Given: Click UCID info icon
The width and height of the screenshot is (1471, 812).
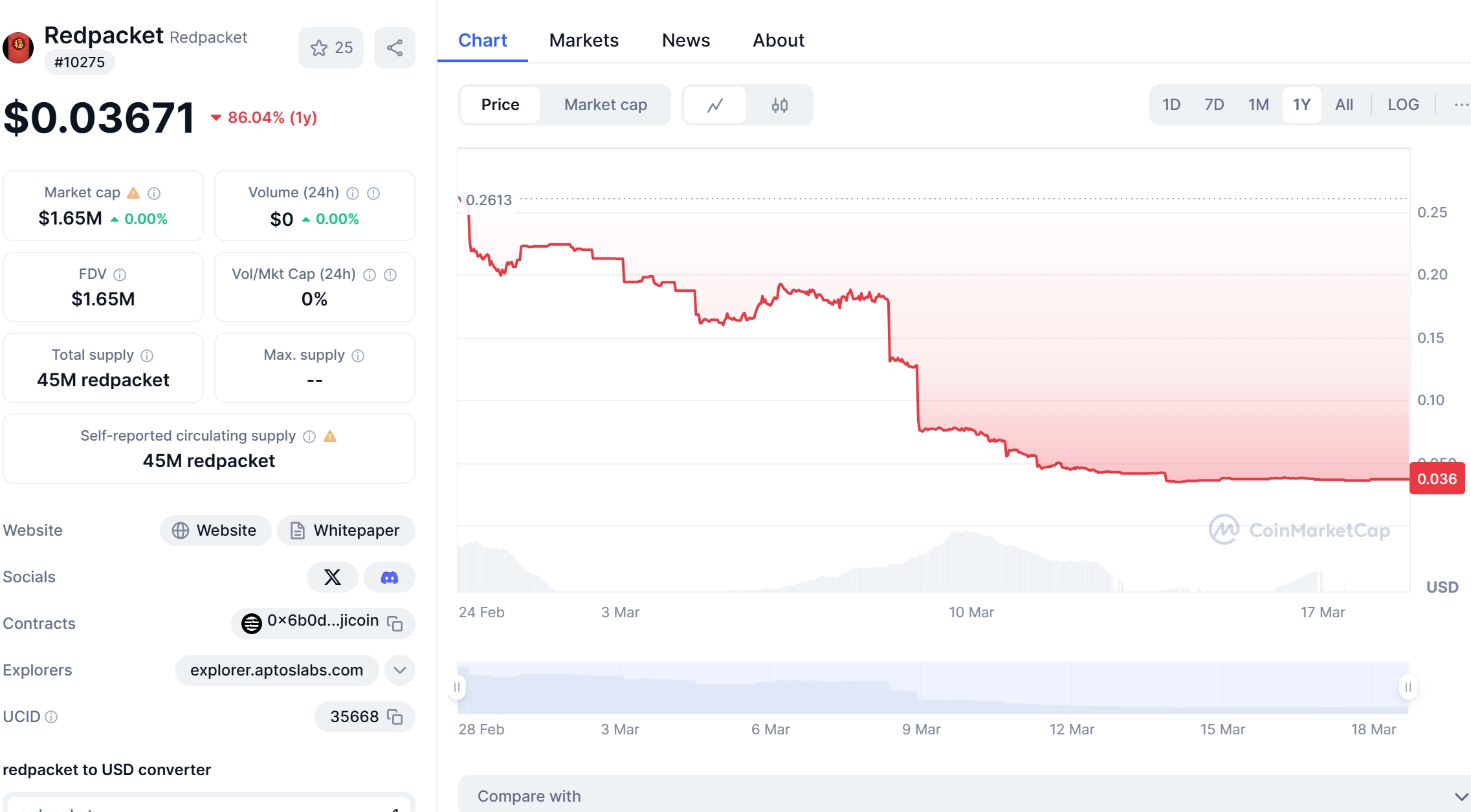Looking at the screenshot, I should pos(52,716).
